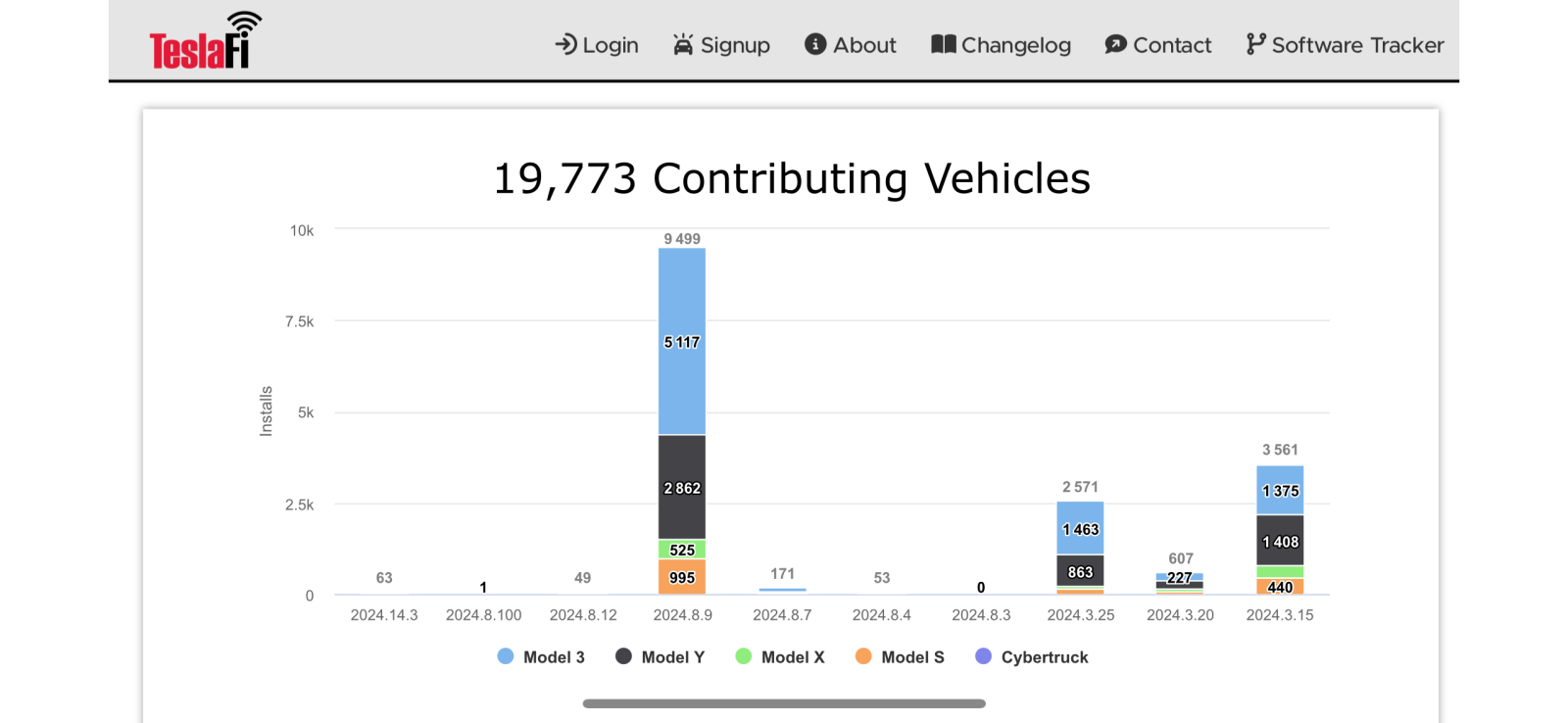
Task: Click the chart title "19,773 Contributing Vehicles"
Action: [792, 178]
